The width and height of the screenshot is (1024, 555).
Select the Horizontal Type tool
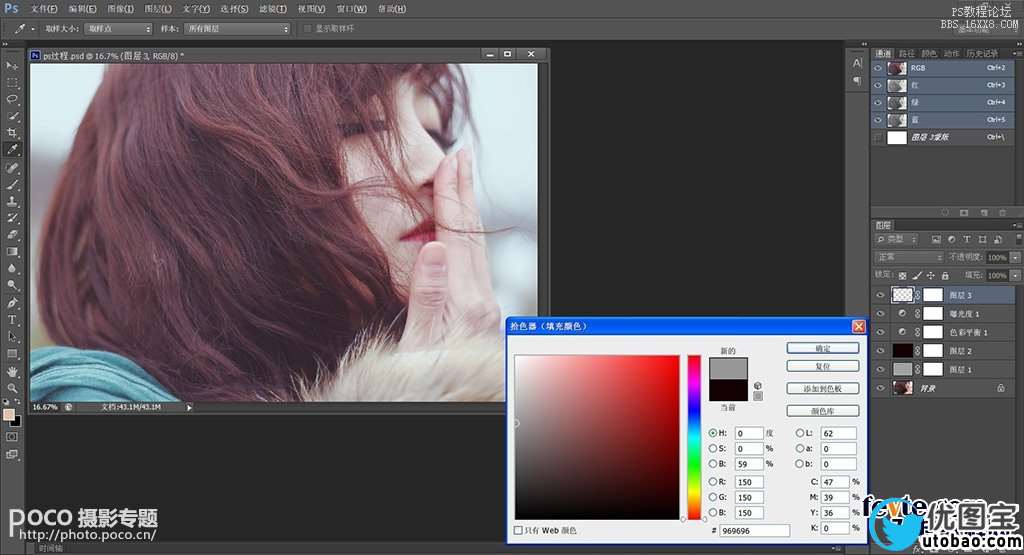(12, 320)
